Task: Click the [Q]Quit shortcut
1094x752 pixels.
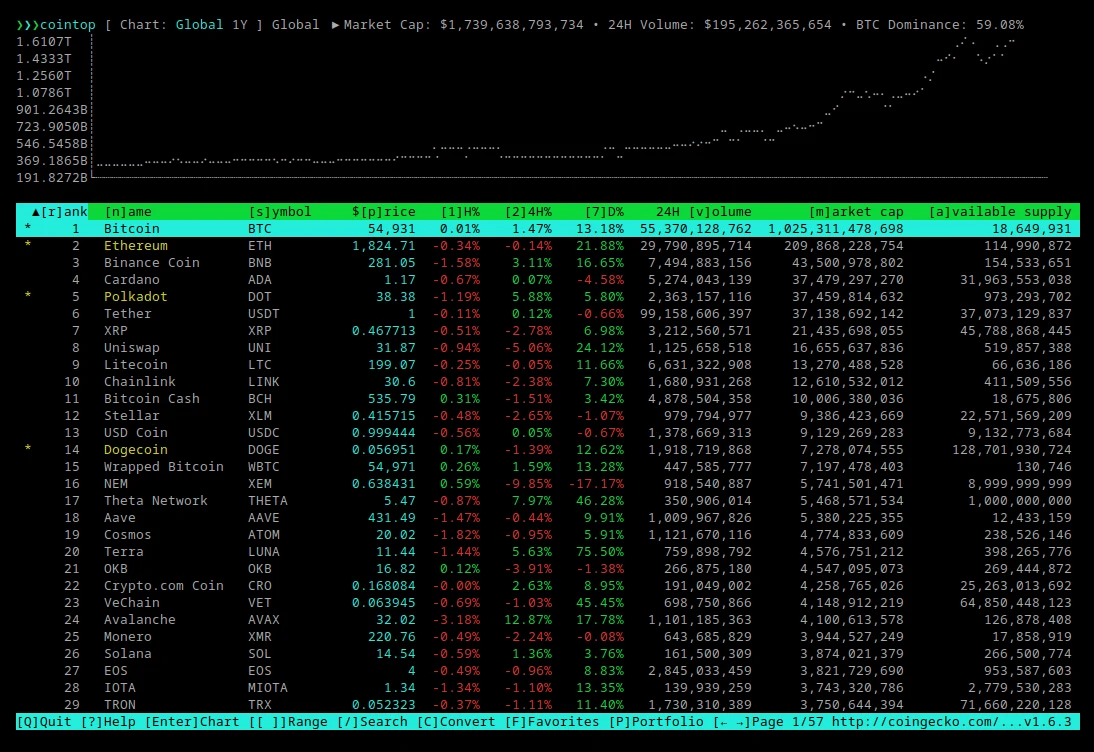Action: pyautogui.click(x=44, y=721)
